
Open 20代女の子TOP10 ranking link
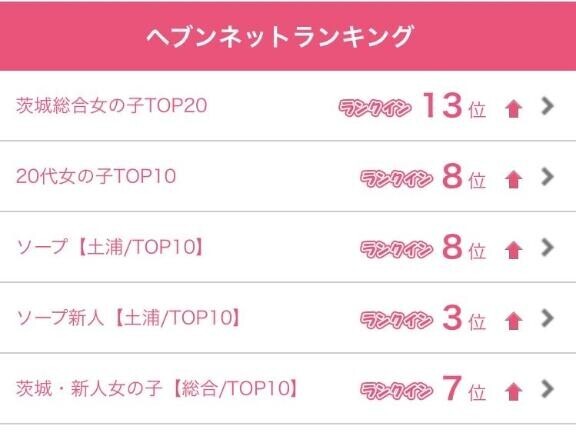pos(96,176)
